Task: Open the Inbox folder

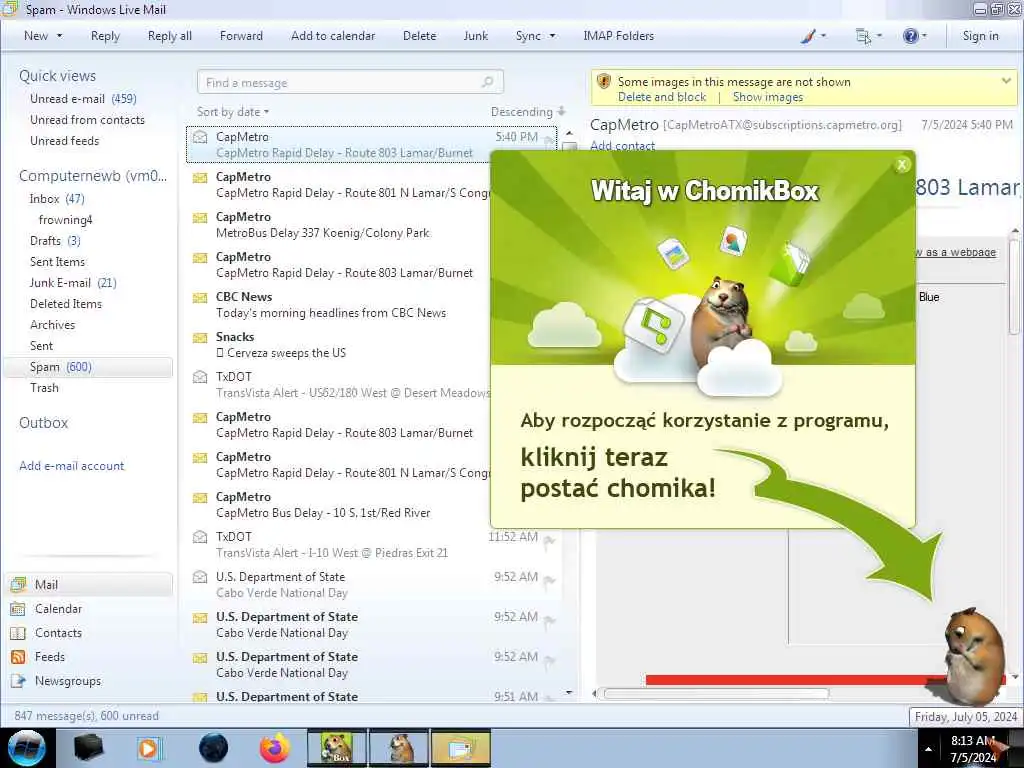Action: click(57, 199)
